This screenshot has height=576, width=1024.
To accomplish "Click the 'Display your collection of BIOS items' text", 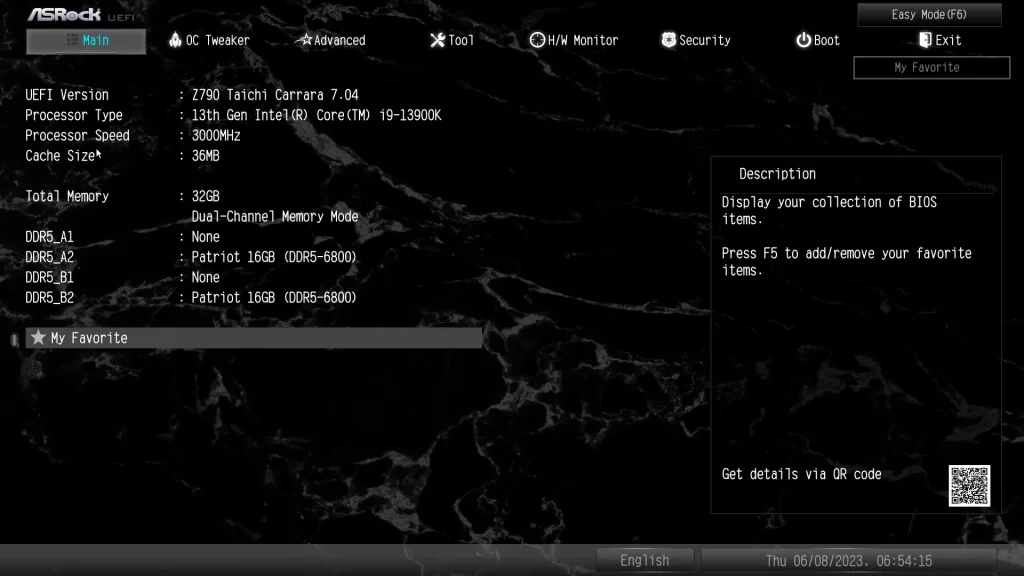I will pyautogui.click(x=829, y=211).
